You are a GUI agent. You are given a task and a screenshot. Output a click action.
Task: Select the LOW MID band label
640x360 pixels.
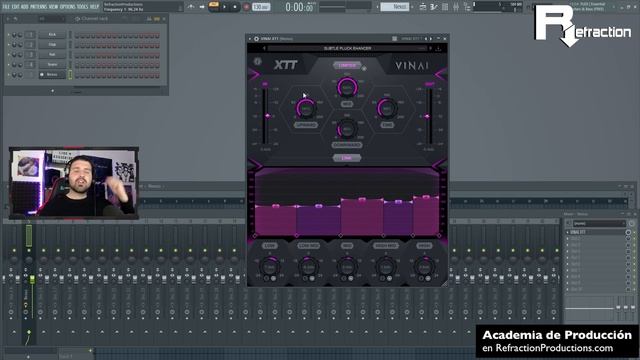(308, 246)
